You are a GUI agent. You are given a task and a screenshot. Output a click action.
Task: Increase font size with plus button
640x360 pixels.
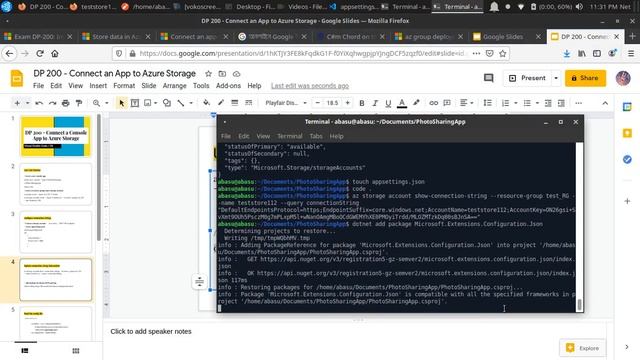[x=348, y=103]
